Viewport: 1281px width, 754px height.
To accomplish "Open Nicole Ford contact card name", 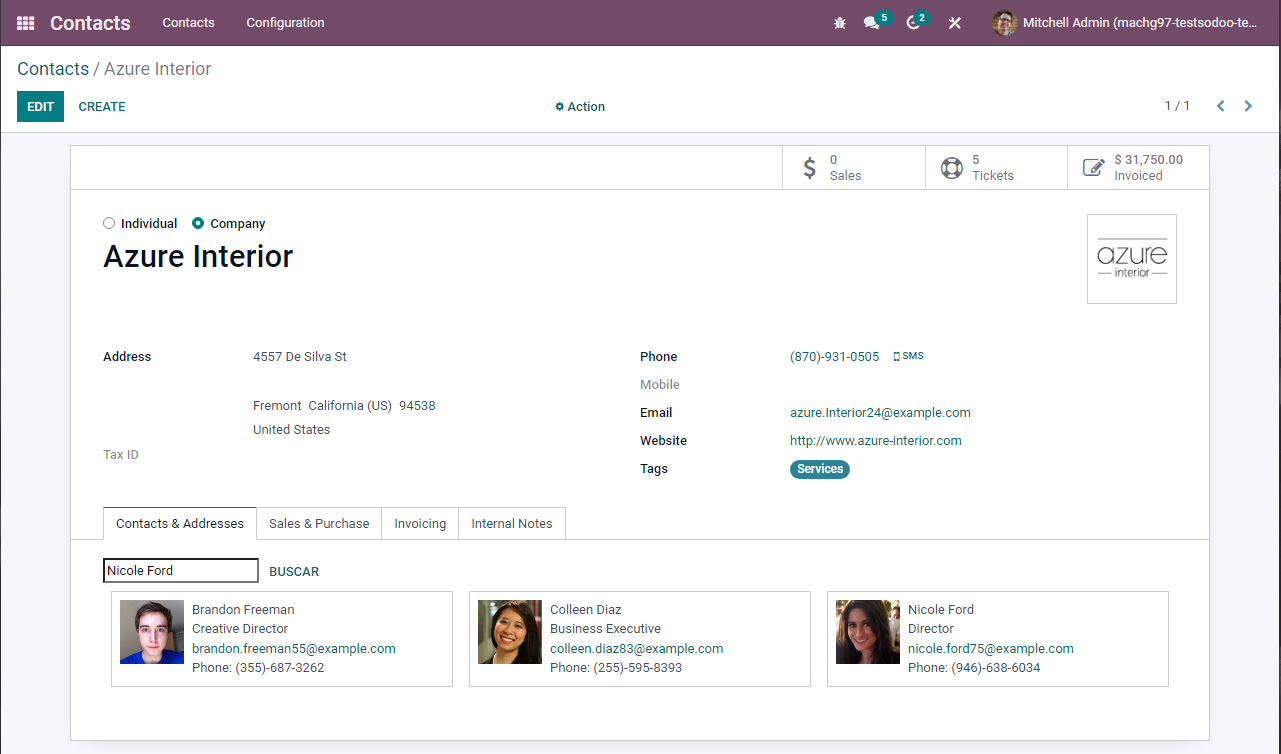I will tap(941, 610).
